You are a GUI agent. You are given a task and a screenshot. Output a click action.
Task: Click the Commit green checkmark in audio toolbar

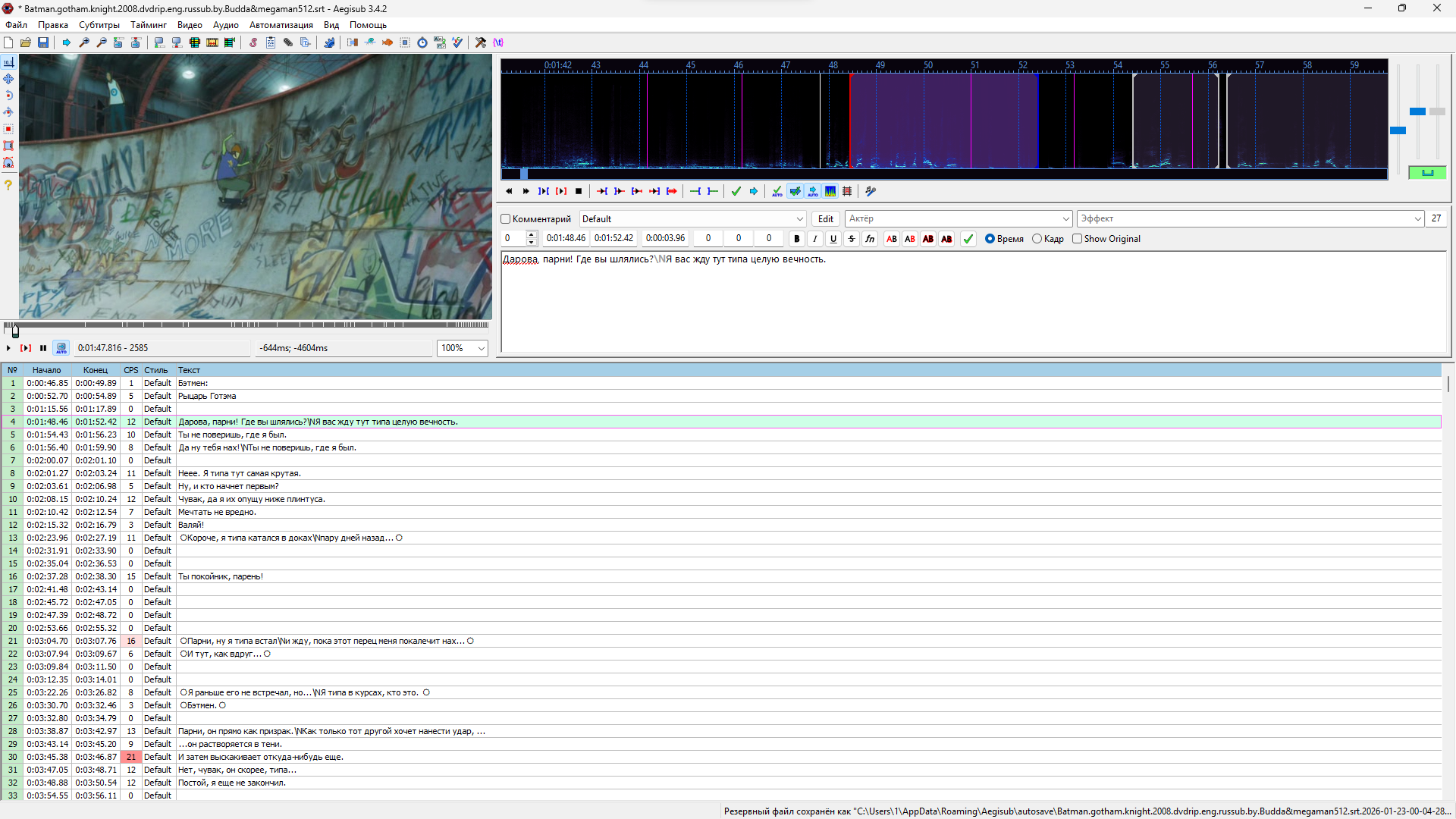pyautogui.click(x=736, y=191)
